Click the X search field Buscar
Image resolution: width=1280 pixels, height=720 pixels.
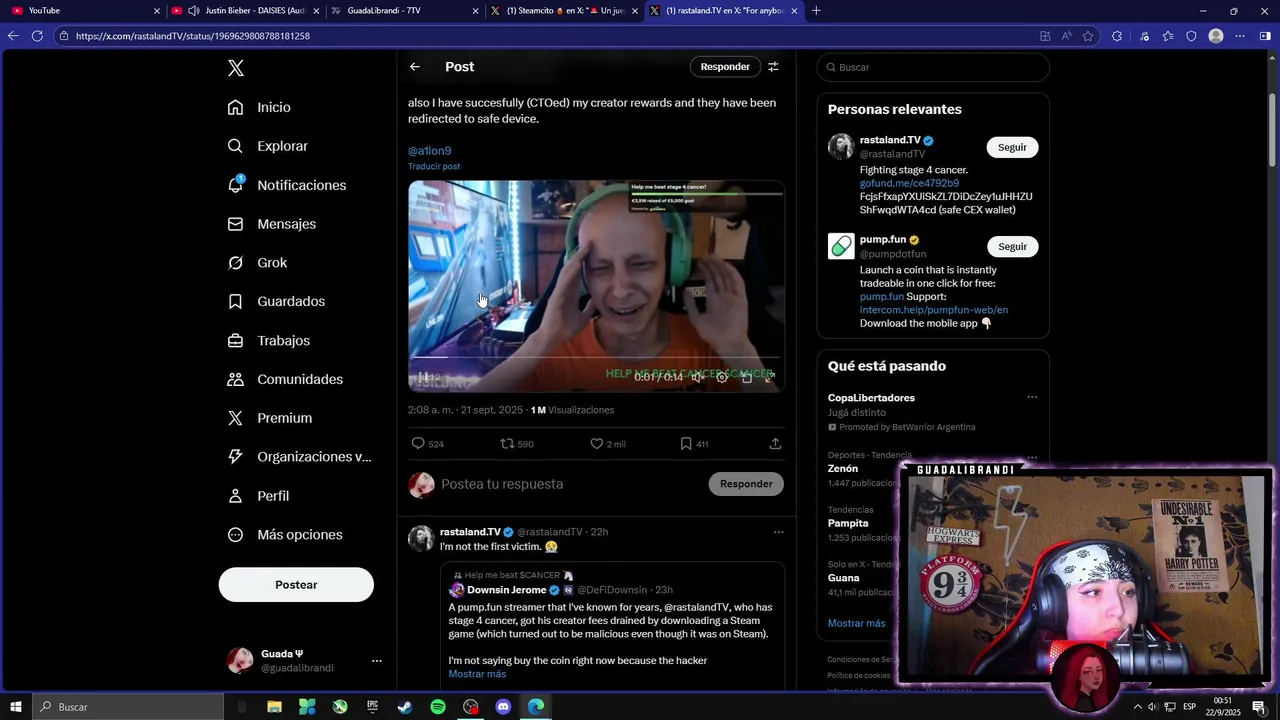coord(933,67)
